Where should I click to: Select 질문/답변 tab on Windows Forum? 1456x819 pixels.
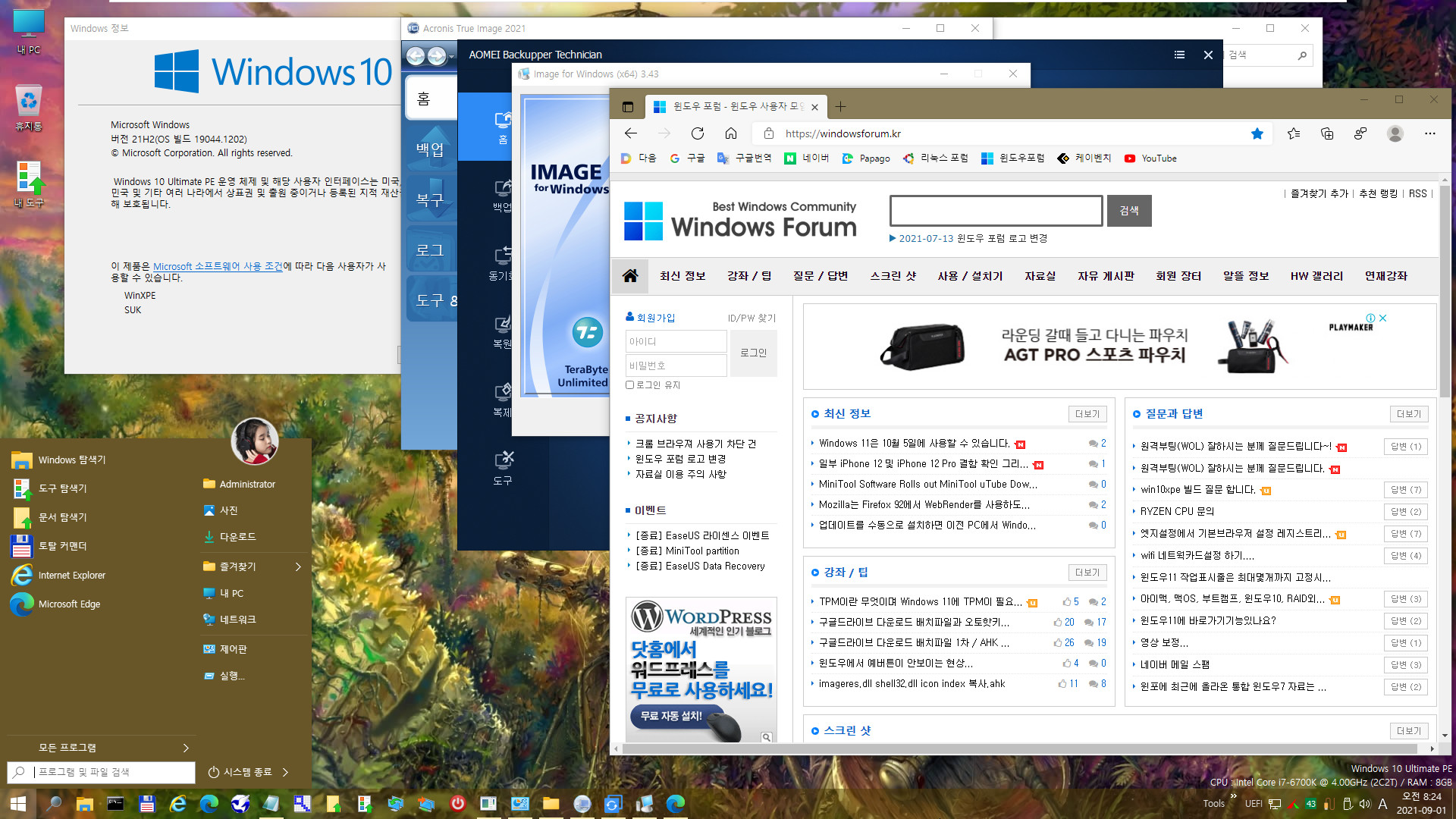pyautogui.click(x=819, y=275)
